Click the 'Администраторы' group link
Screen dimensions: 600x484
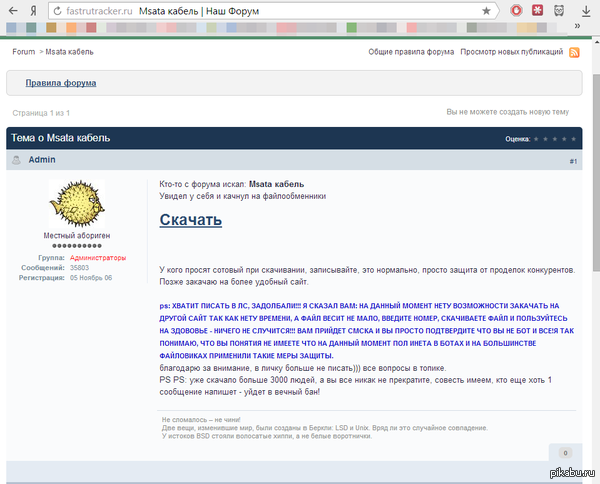click(x=98, y=257)
